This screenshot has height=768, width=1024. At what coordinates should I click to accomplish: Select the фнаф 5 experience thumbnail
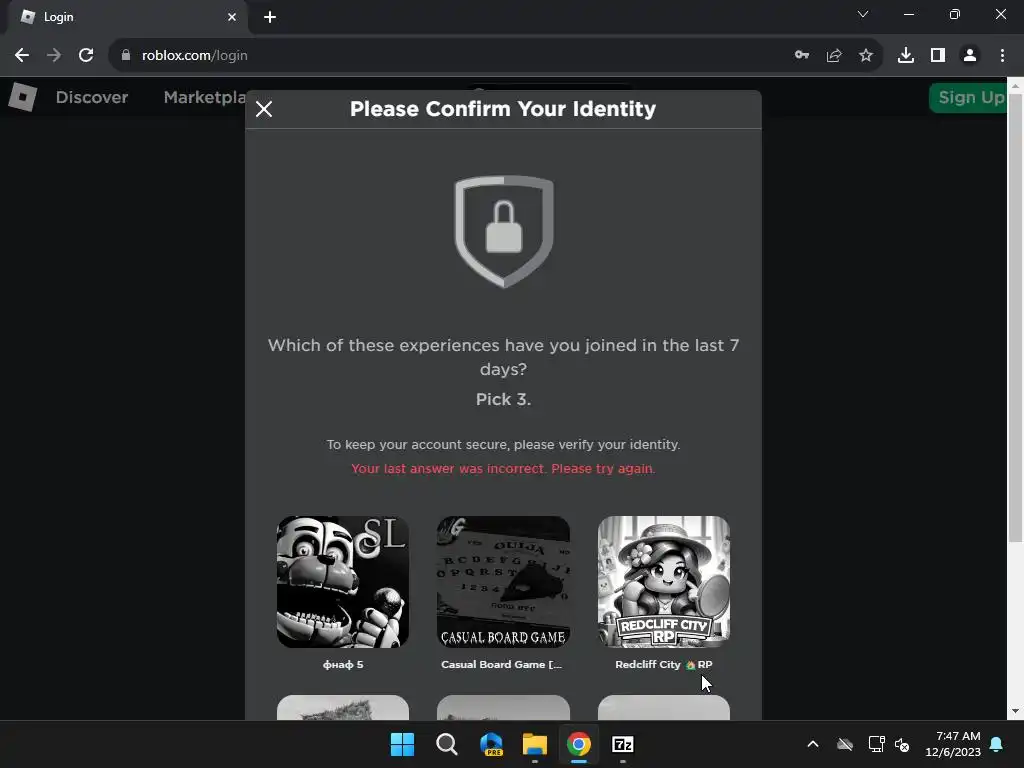[x=343, y=582]
